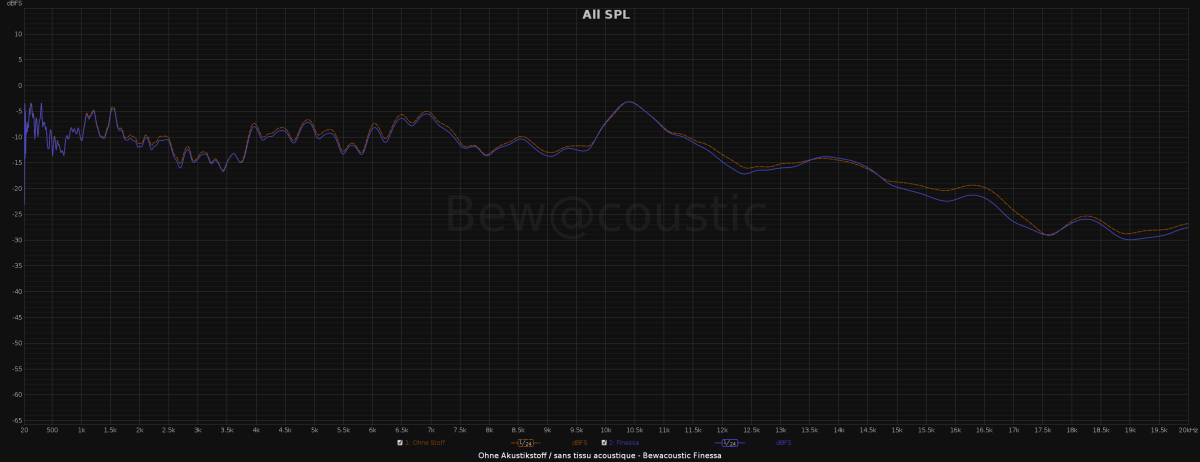The image size is (1200, 462).
Task: Click the 10k tick on the frequency axis
Action: (605, 430)
